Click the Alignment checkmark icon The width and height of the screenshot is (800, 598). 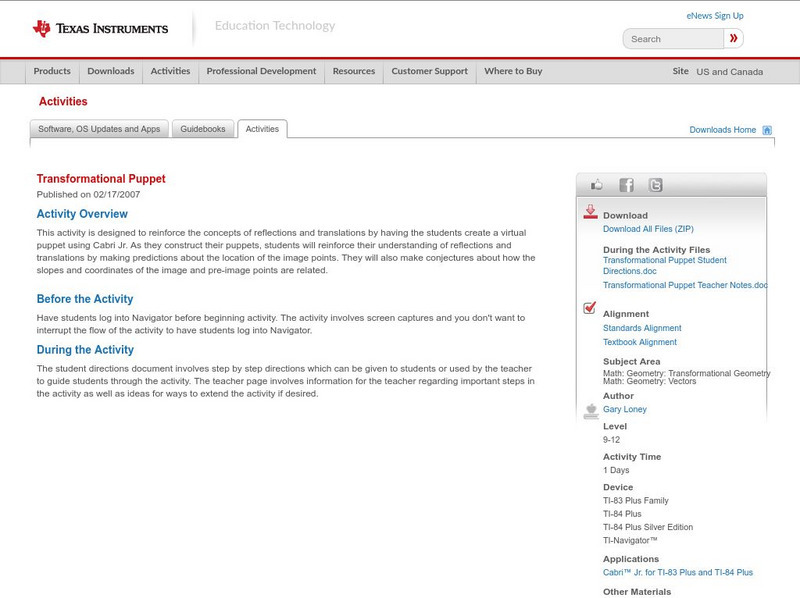click(x=589, y=308)
